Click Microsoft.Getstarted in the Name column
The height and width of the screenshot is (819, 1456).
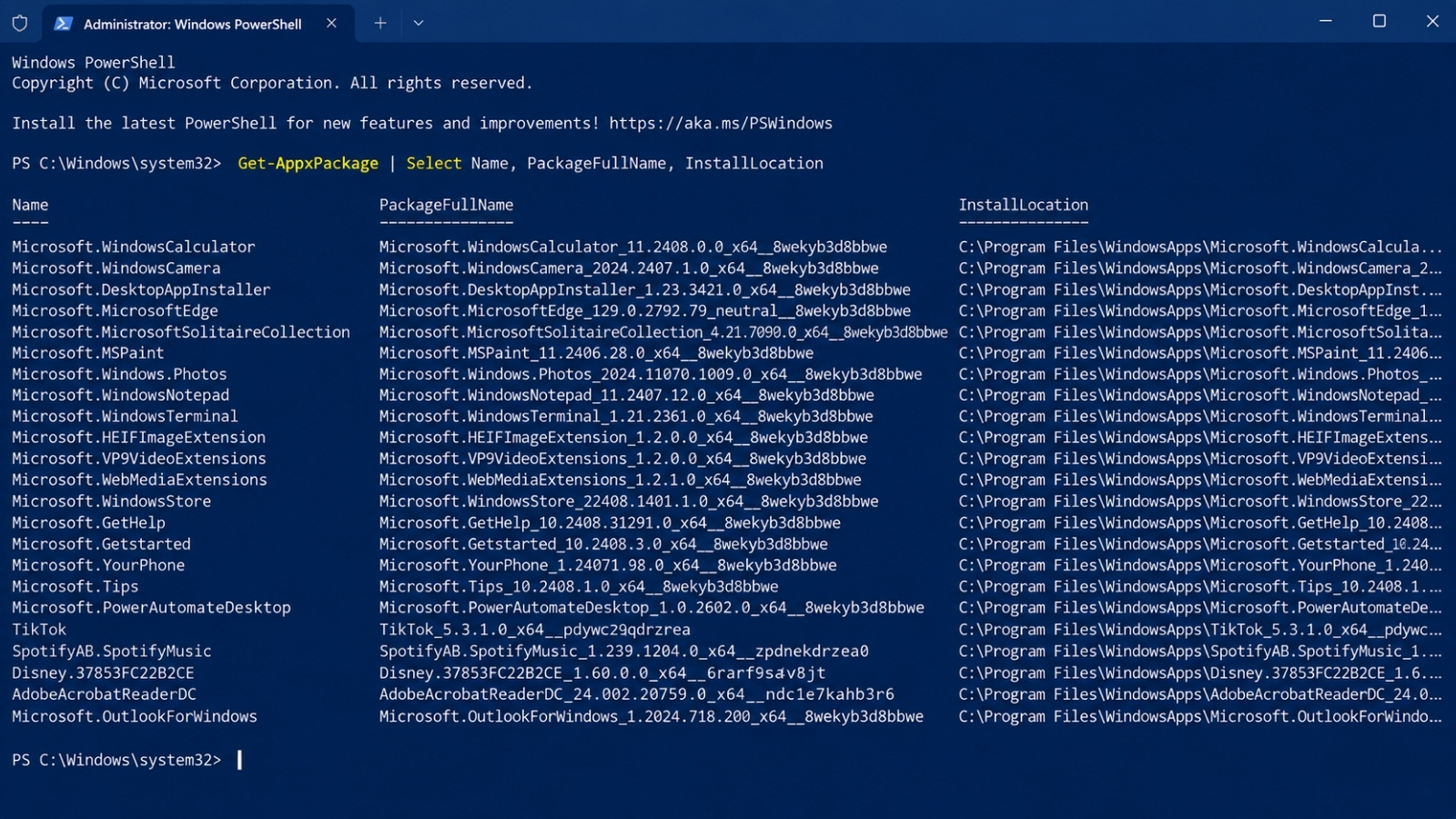(x=101, y=544)
